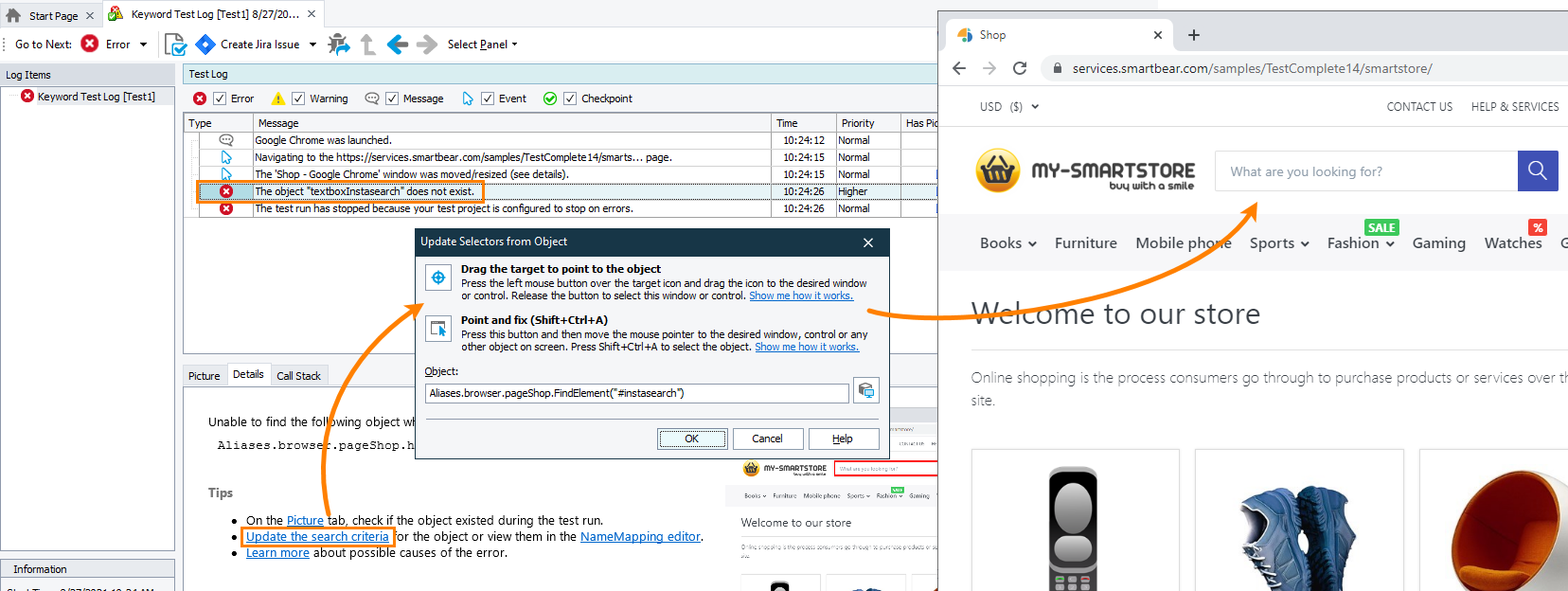This screenshot has width=1568, height=591.
Task: Open the Call Stack tab
Action: click(x=298, y=376)
